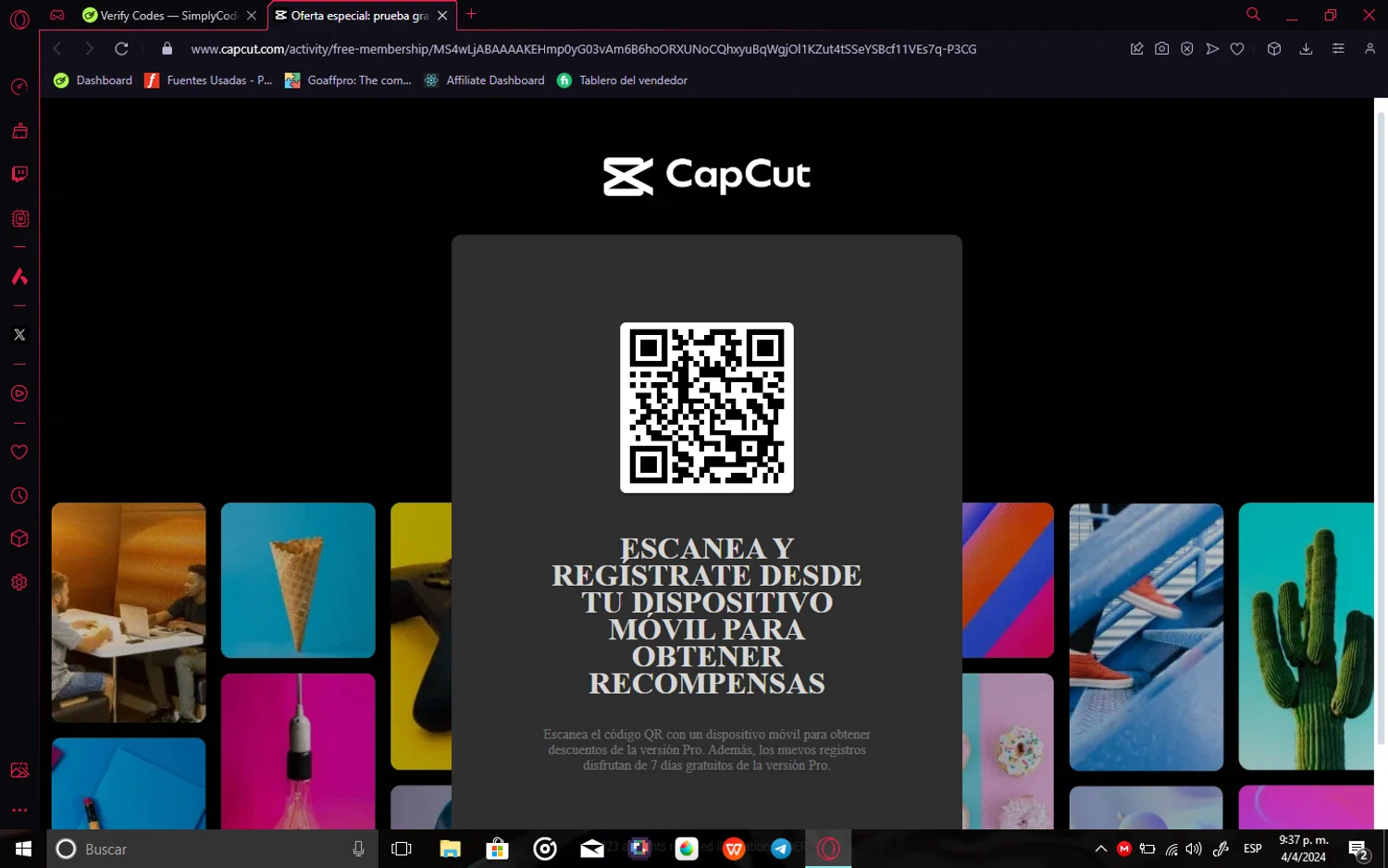Viewport: 1388px width, 868px height.
Task: Open X (Twitter) panel in sidebar
Action: coord(19,335)
